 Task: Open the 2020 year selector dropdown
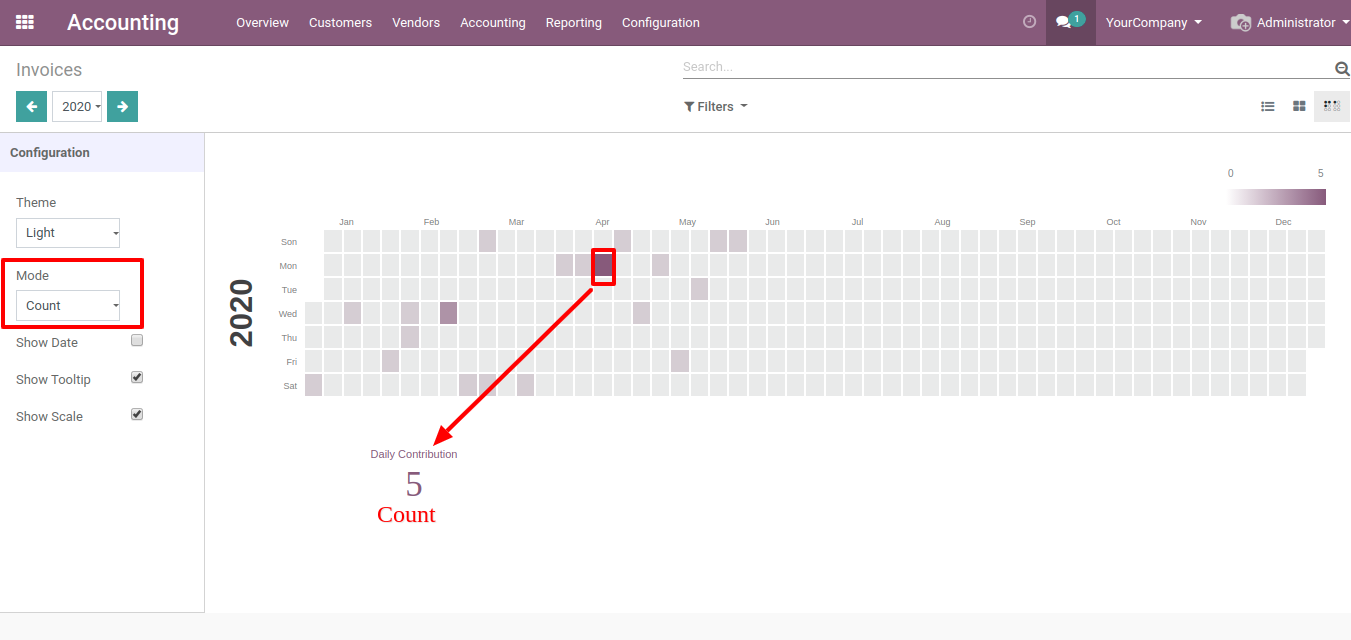77,107
